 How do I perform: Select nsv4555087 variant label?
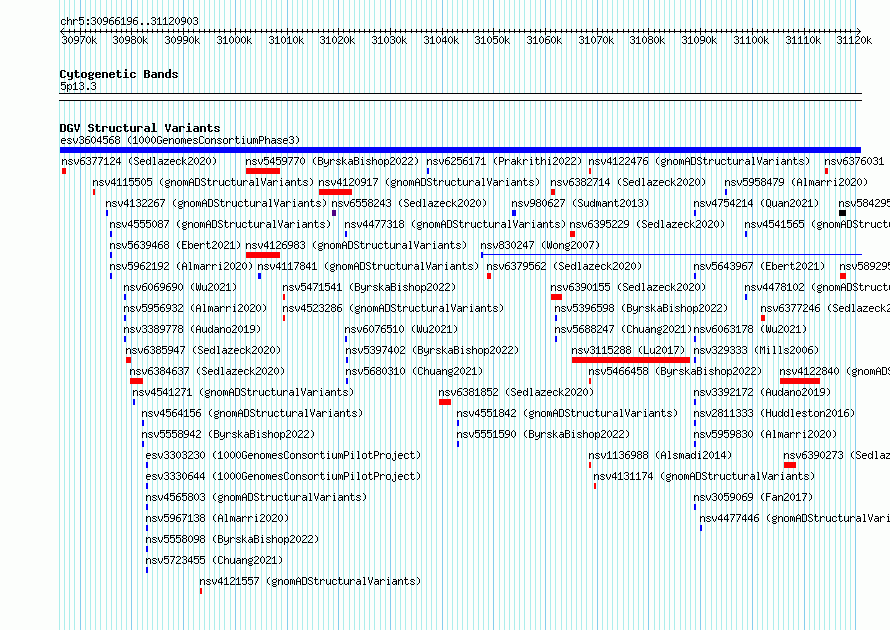pos(220,224)
